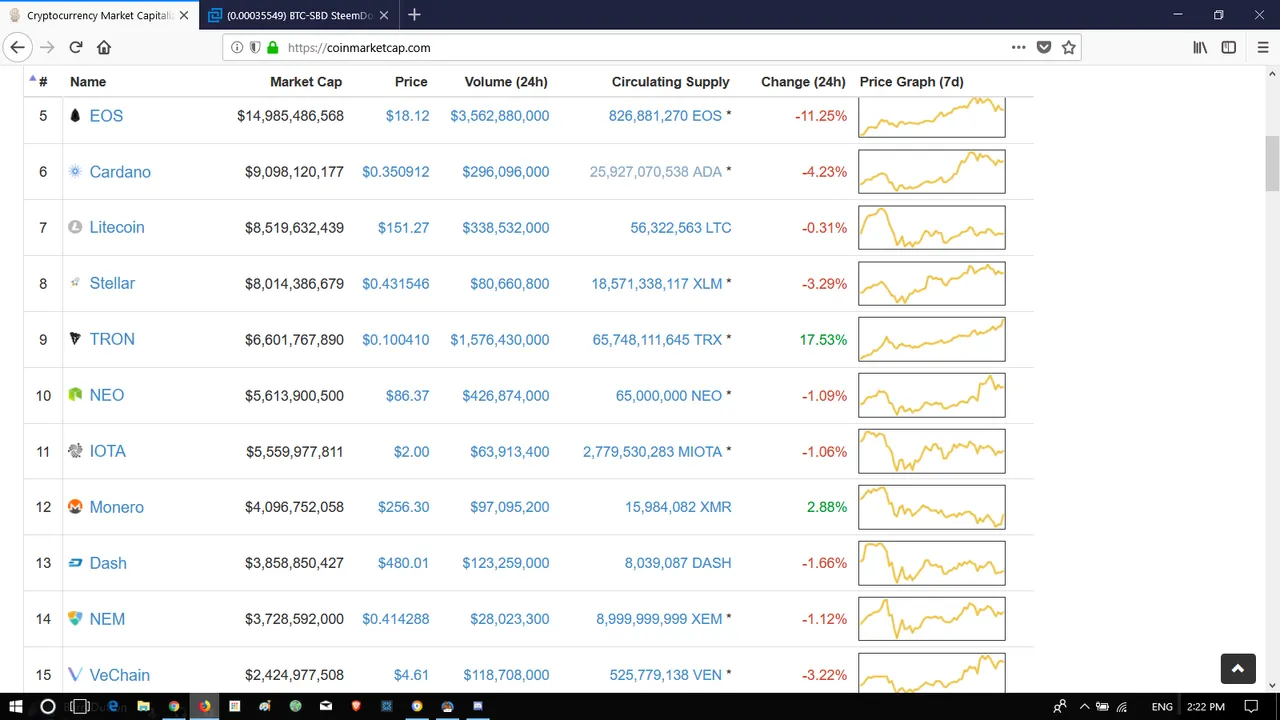
Task: Click the EOS price $18.12
Action: click(x=408, y=116)
